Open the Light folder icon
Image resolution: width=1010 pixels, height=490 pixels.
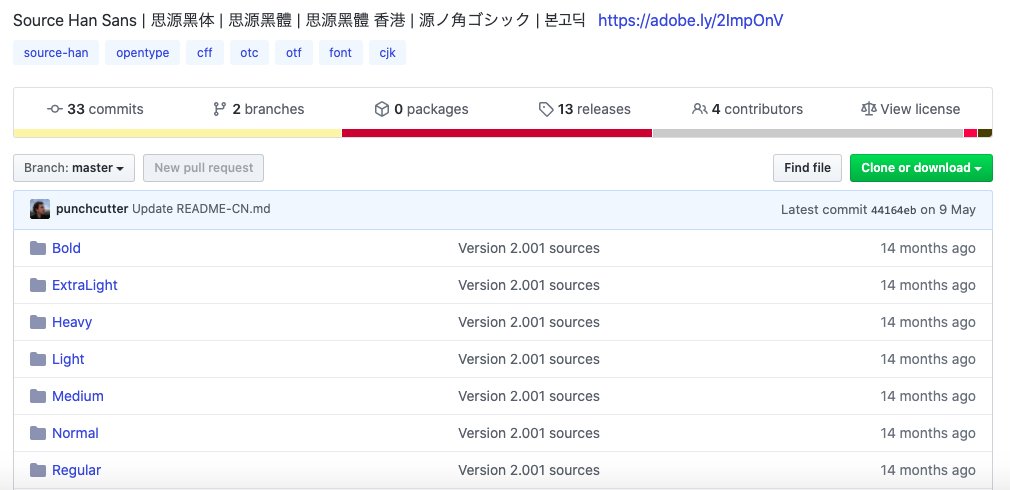tap(38, 359)
